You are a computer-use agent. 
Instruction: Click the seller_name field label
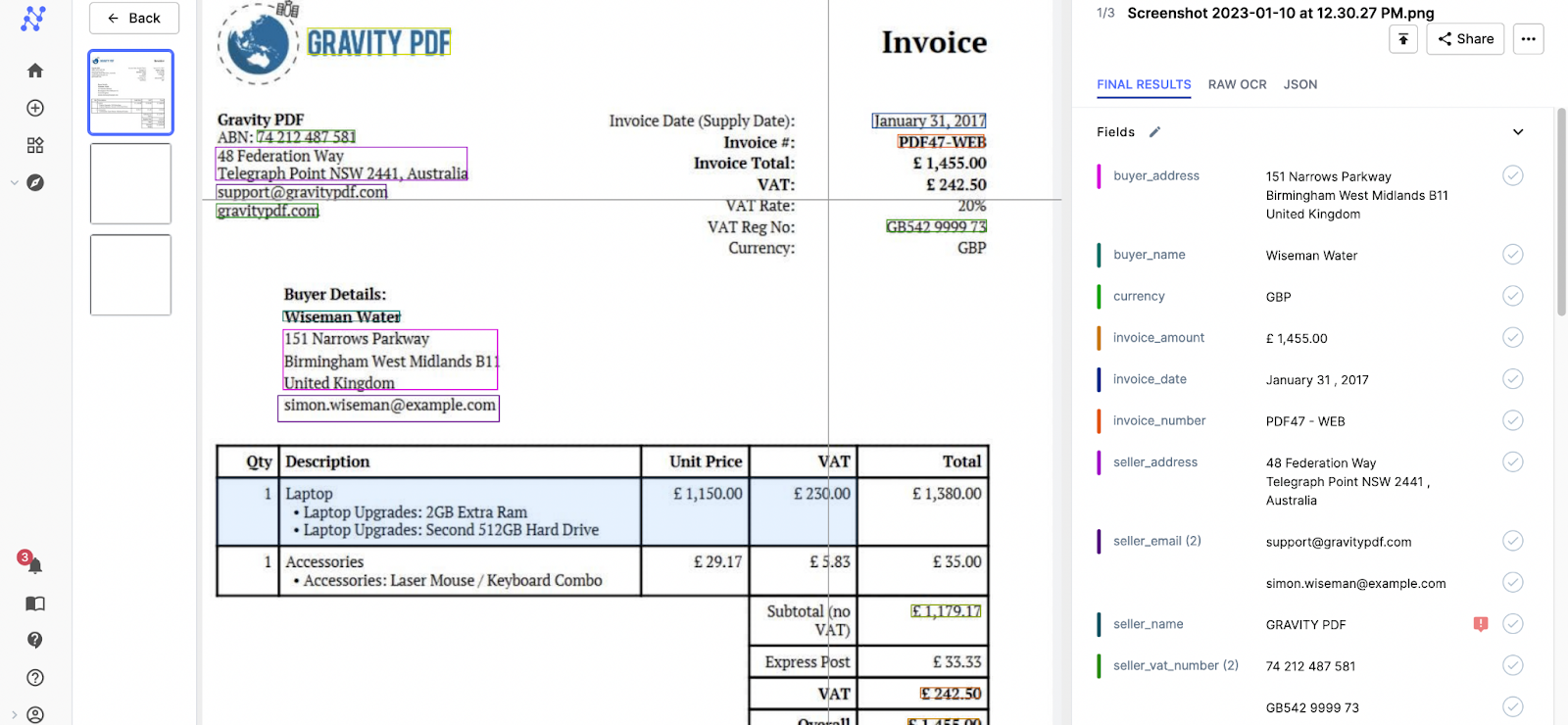pos(1149,624)
